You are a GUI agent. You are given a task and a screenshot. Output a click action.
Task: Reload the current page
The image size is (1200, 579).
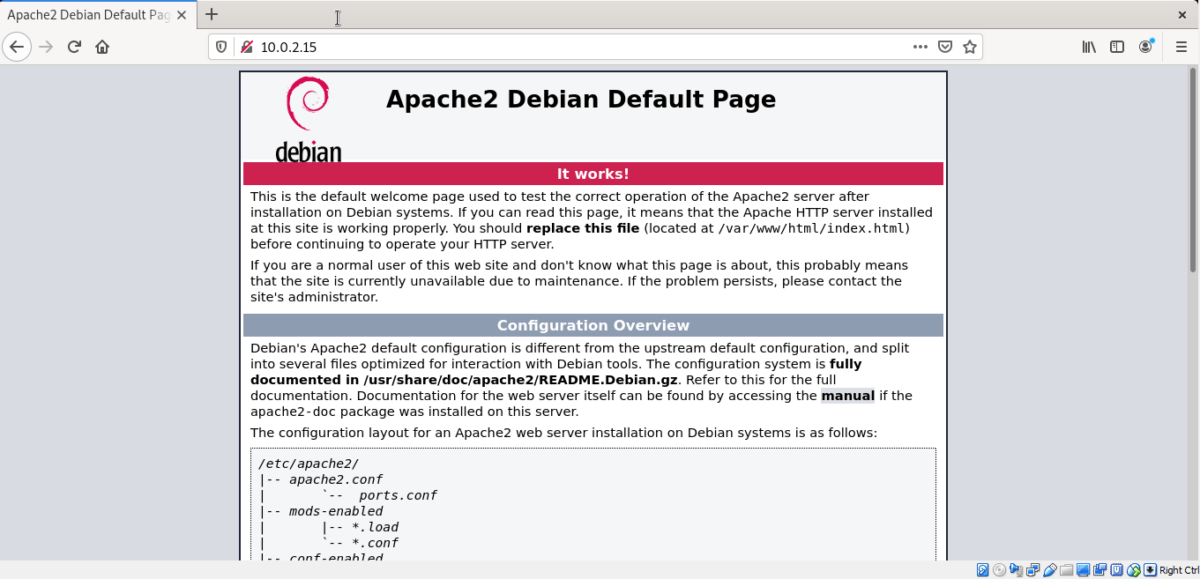[74, 47]
